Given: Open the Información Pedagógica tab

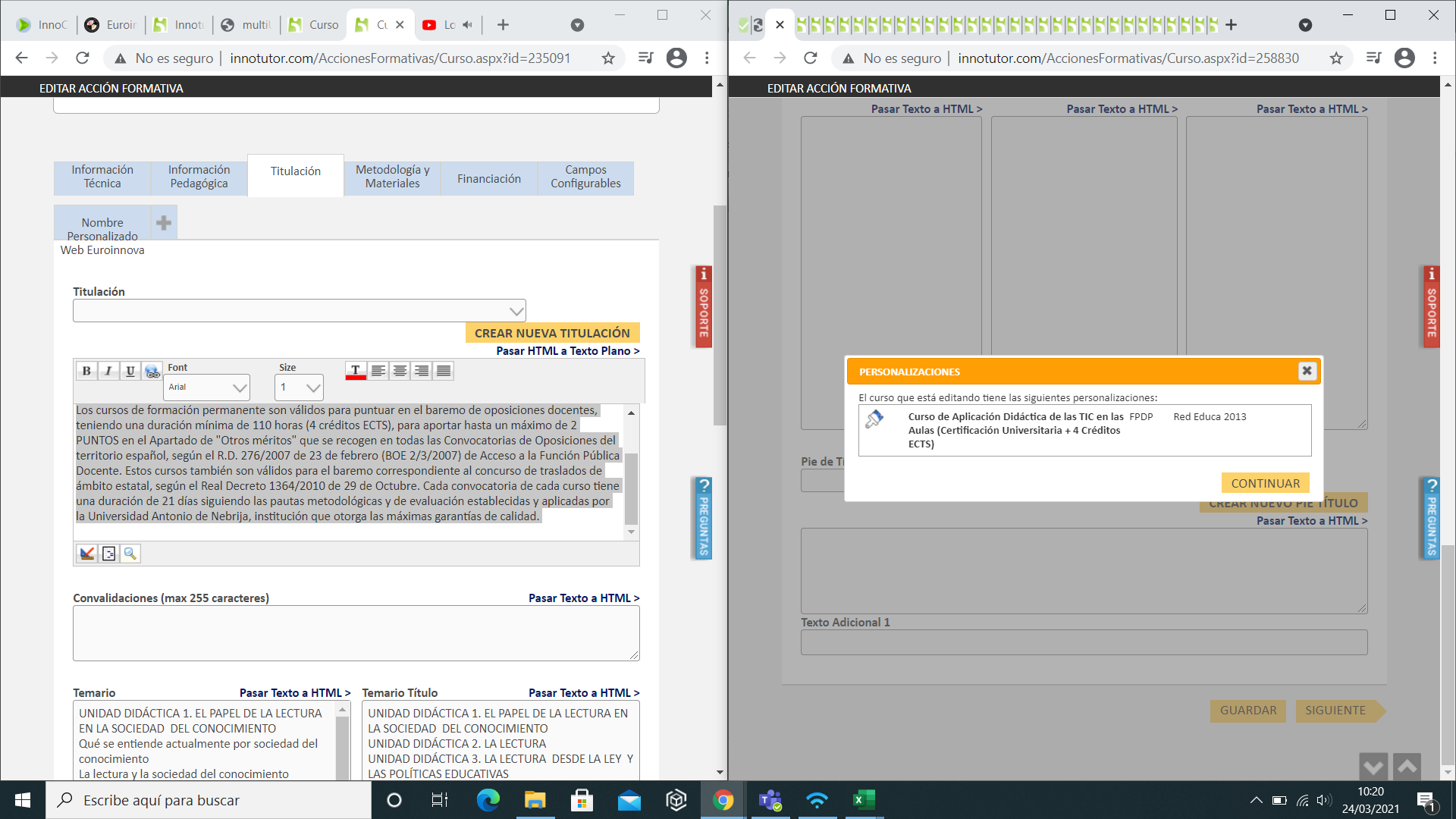Looking at the screenshot, I should pyautogui.click(x=199, y=177).
